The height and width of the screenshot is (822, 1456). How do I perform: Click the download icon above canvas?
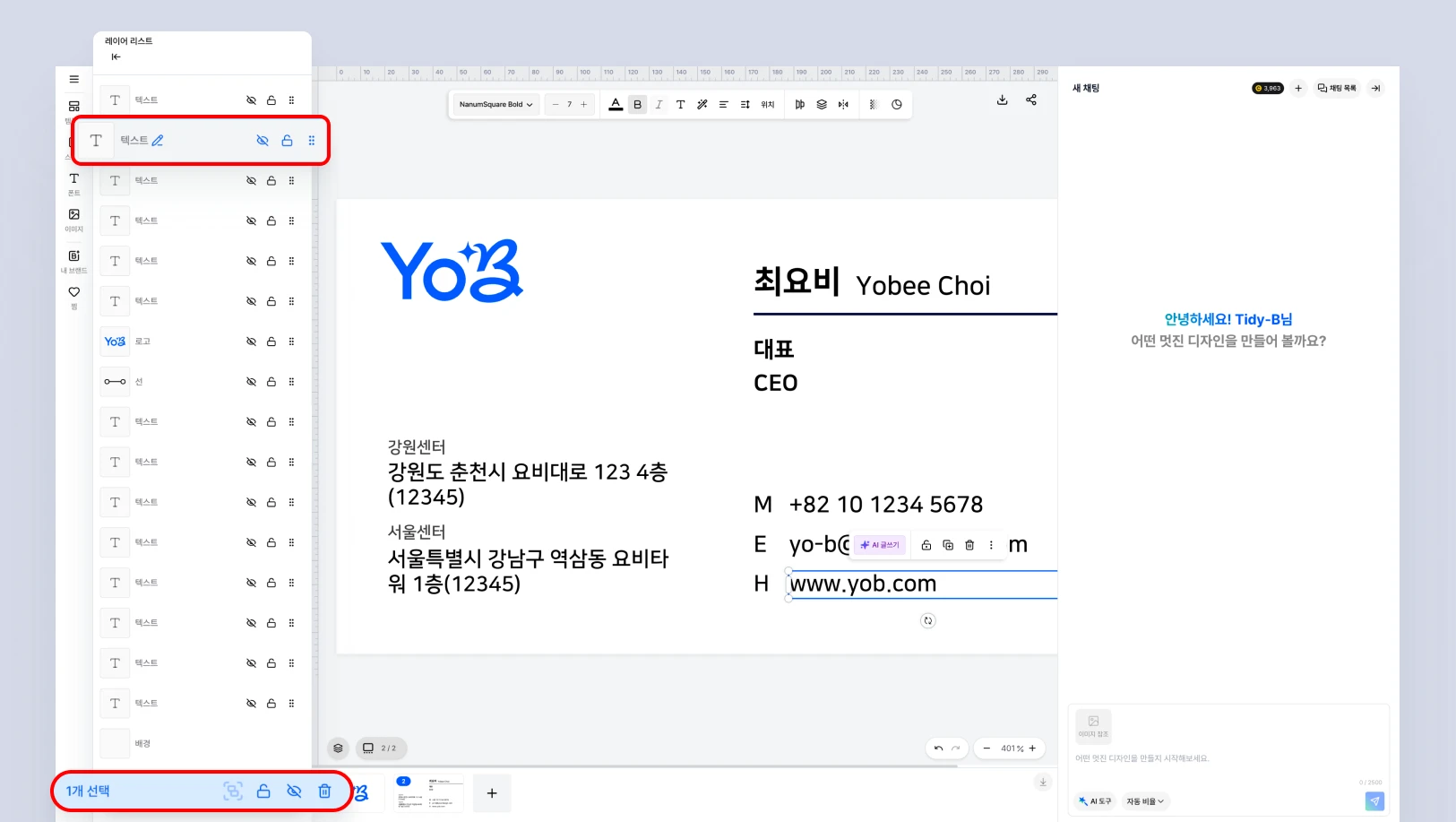point(1003,100)
